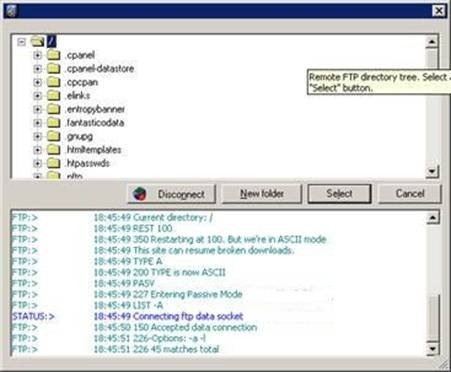Click the .cpanel-datastore folder icon
451x372 pixels.
click(x=53, y=69)
